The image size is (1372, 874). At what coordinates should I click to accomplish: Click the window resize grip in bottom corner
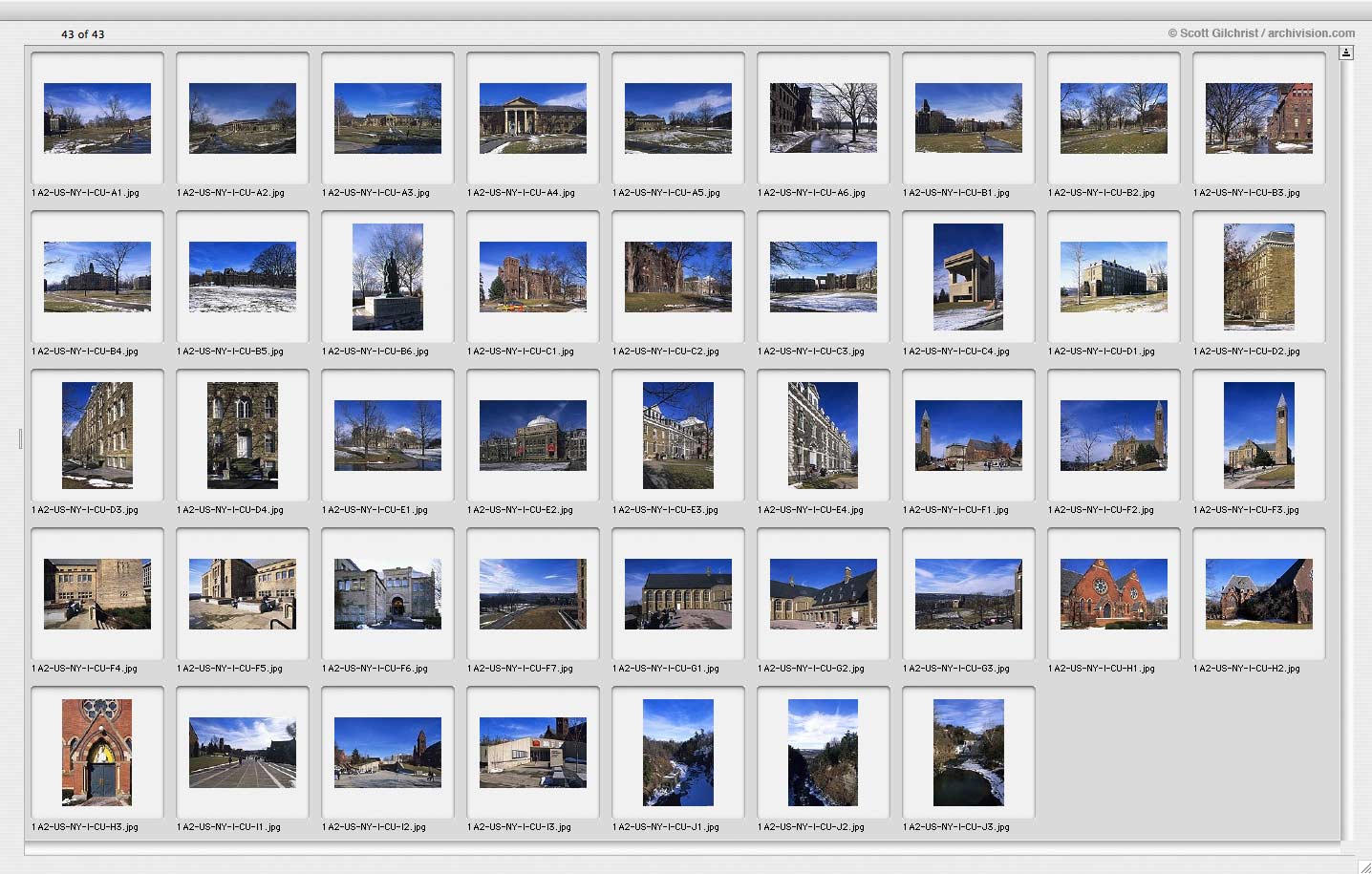(x=1364, y=866)
